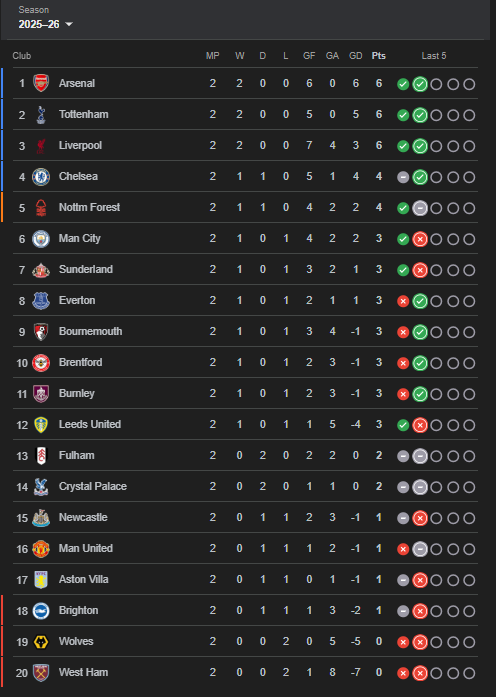496x697 pixels.
Task: Select the Chelsea badge icon
Action: (x=41, y=176)
